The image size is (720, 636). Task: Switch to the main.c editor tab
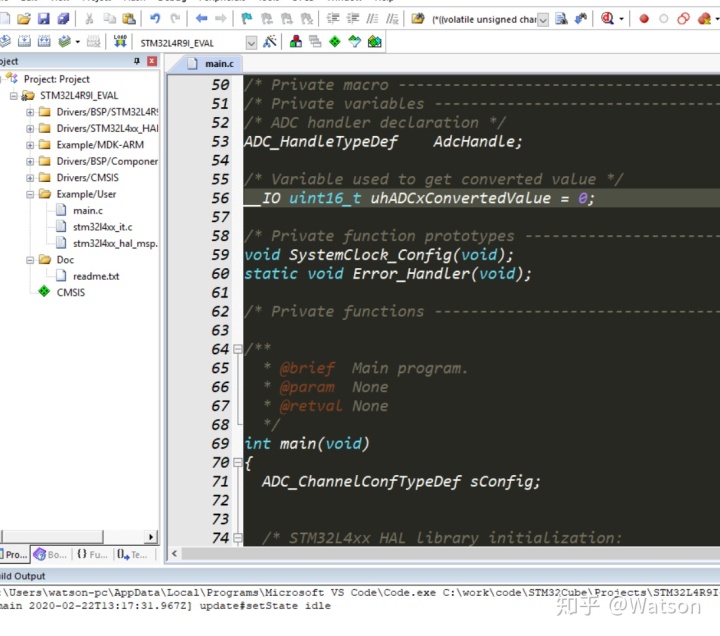211,63
